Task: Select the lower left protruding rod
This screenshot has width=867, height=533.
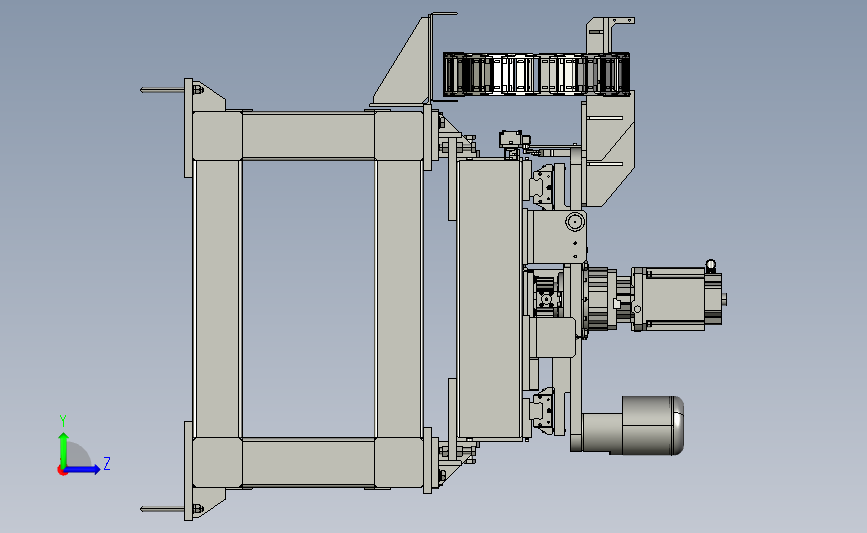Action: (162, 509)
